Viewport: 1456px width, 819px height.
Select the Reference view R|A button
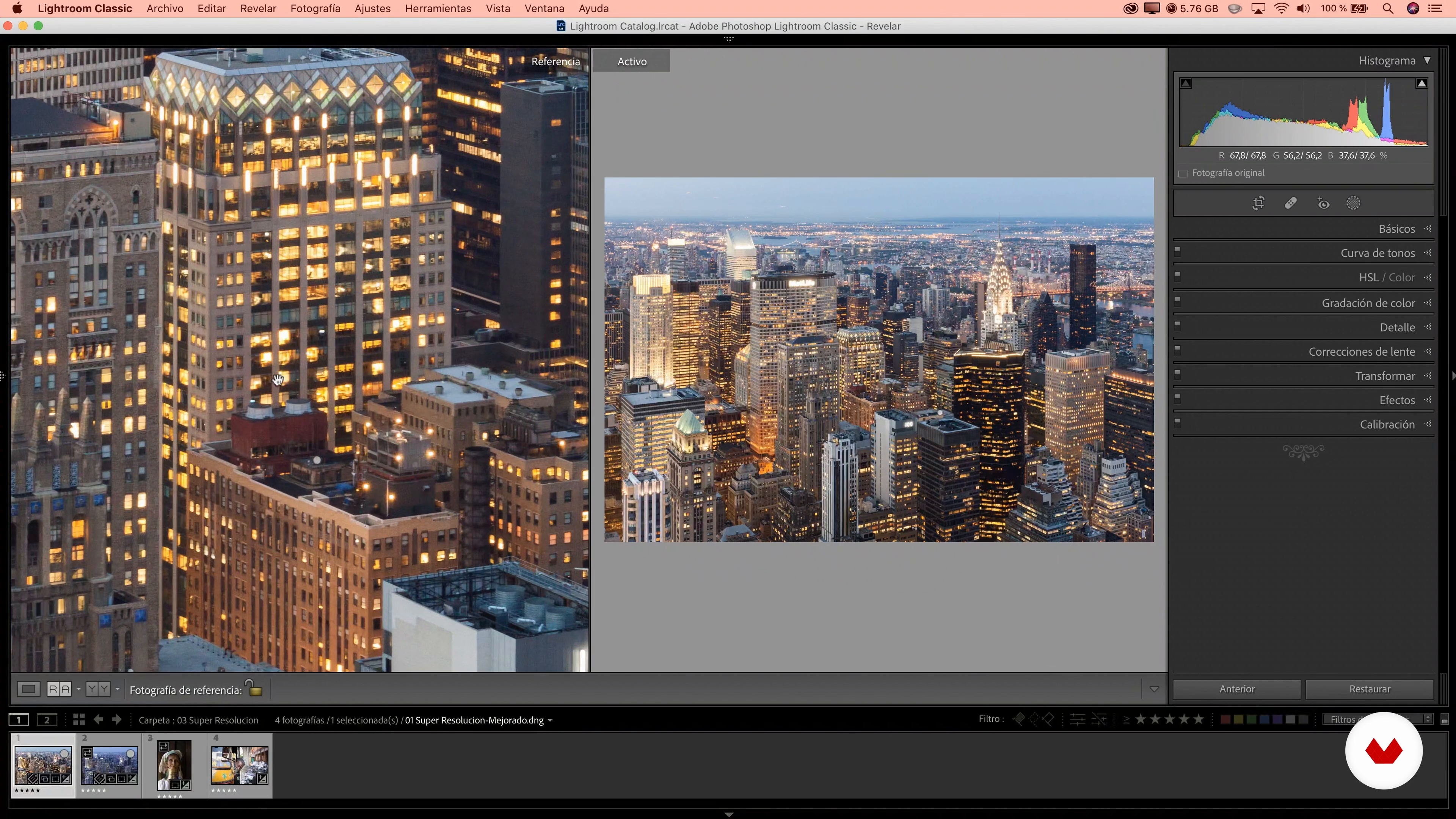pos(60,689)
